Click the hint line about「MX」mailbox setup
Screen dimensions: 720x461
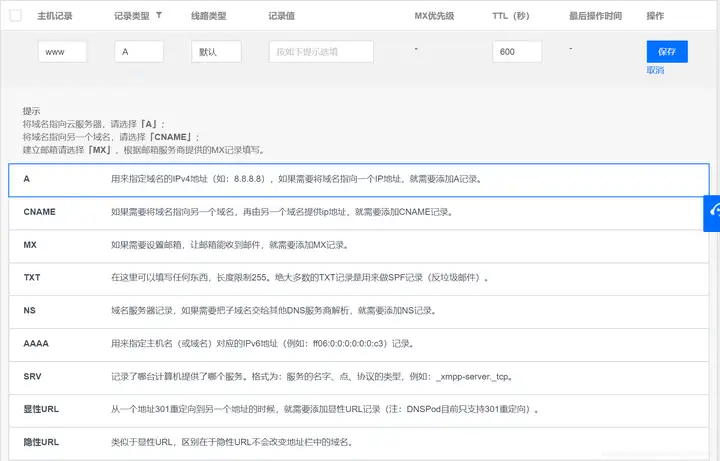point(144,150)
